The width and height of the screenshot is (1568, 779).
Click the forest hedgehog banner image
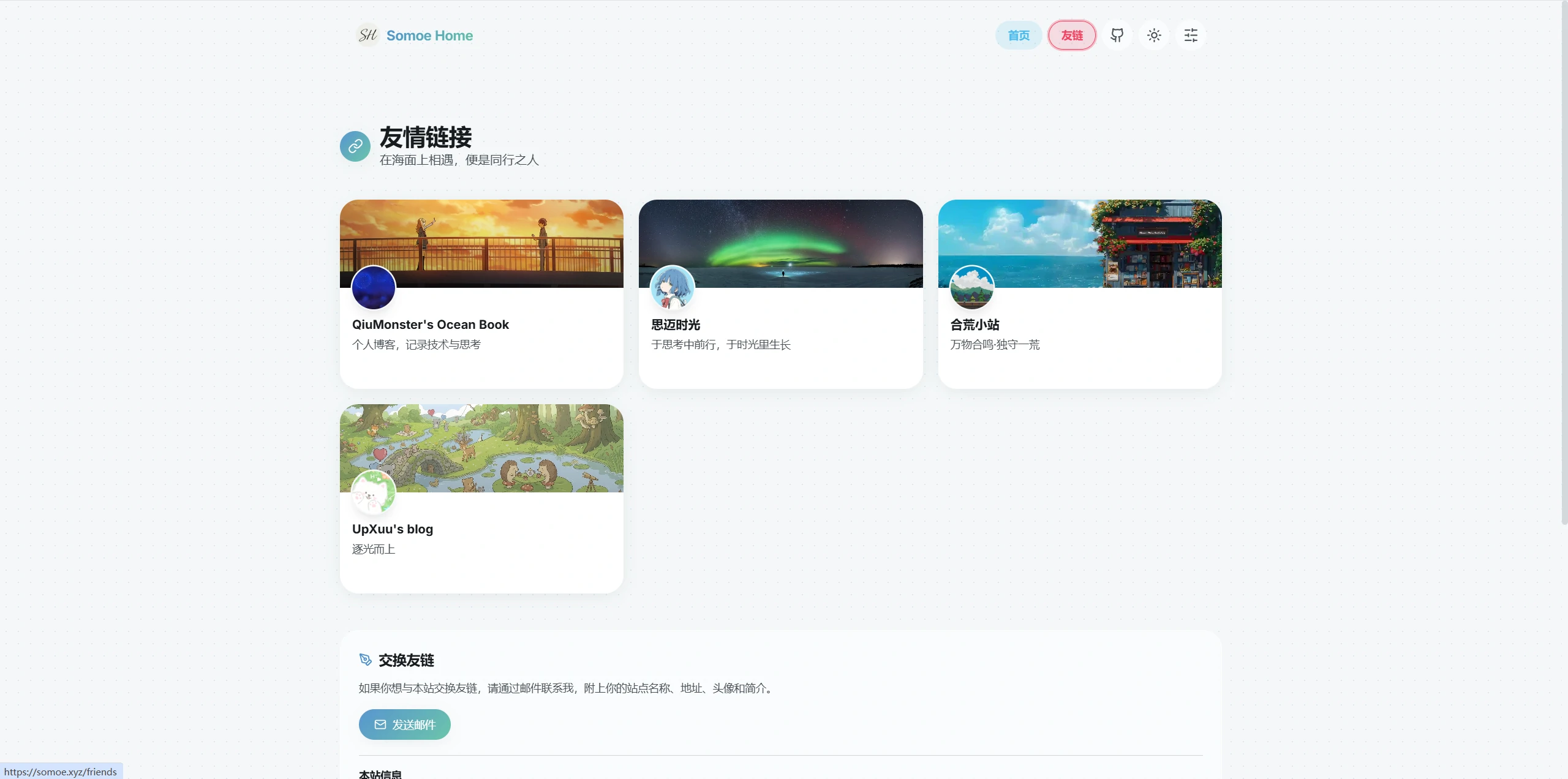481,448
